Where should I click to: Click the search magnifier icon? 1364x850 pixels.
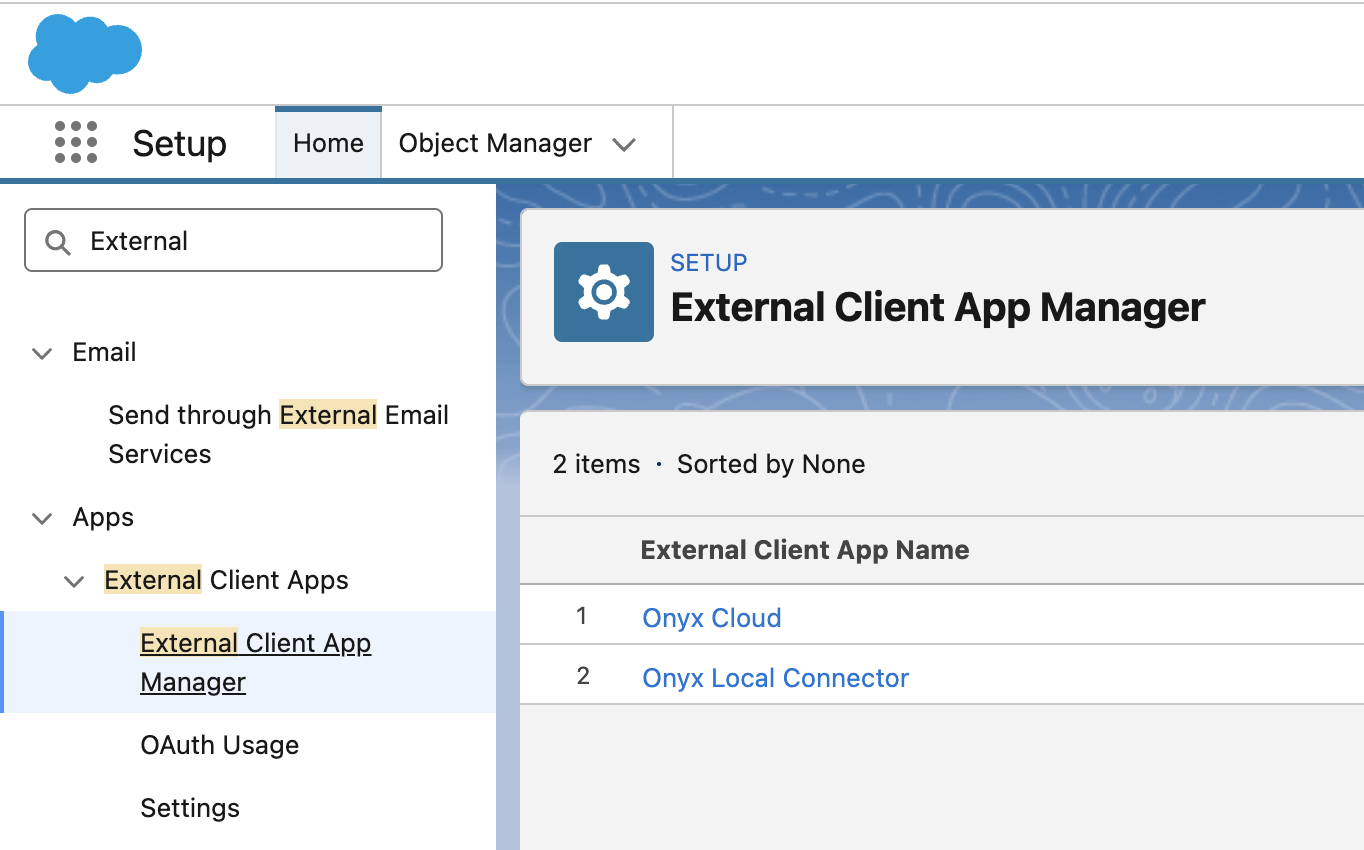coord(58,242)
